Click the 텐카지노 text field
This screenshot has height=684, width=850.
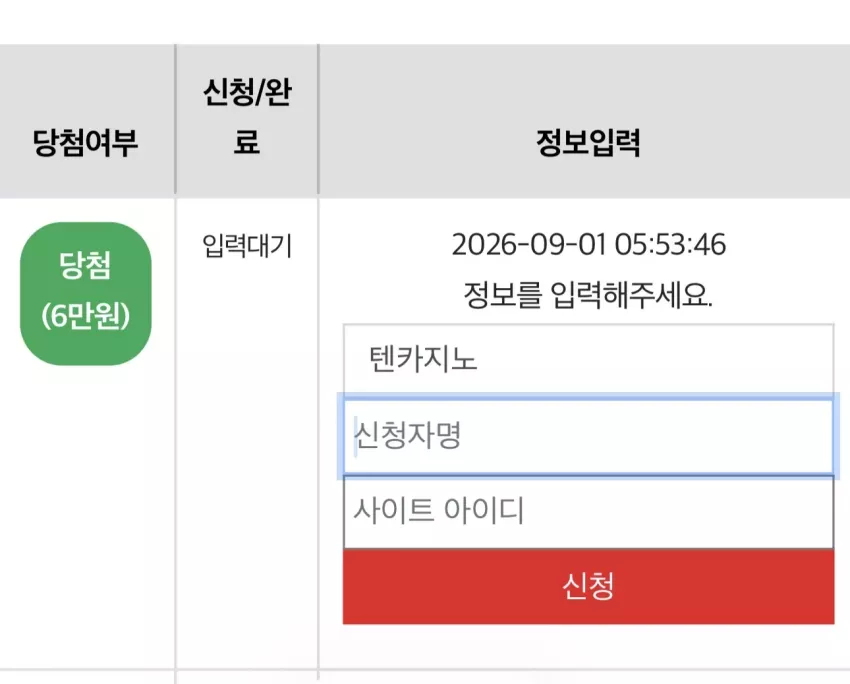(x=588, y=359)
